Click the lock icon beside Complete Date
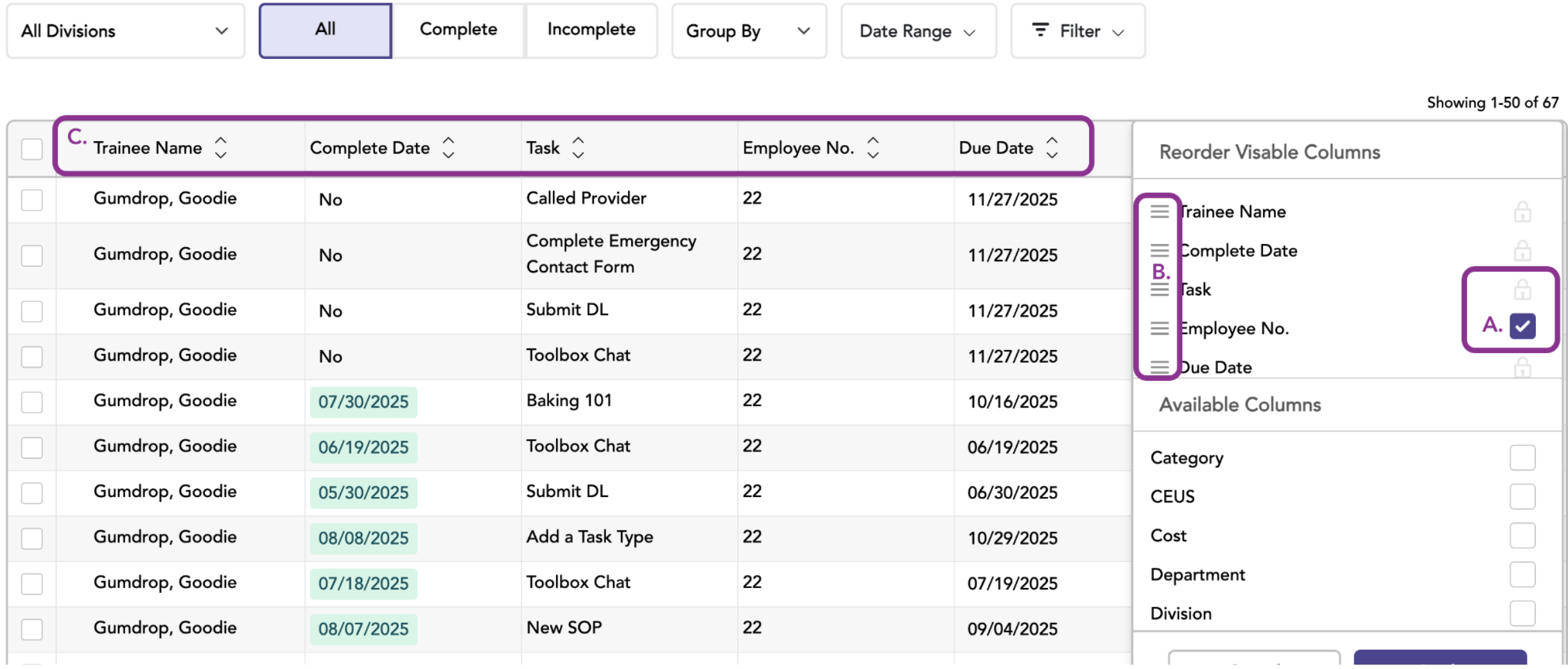 click(x=1522, y=250)
